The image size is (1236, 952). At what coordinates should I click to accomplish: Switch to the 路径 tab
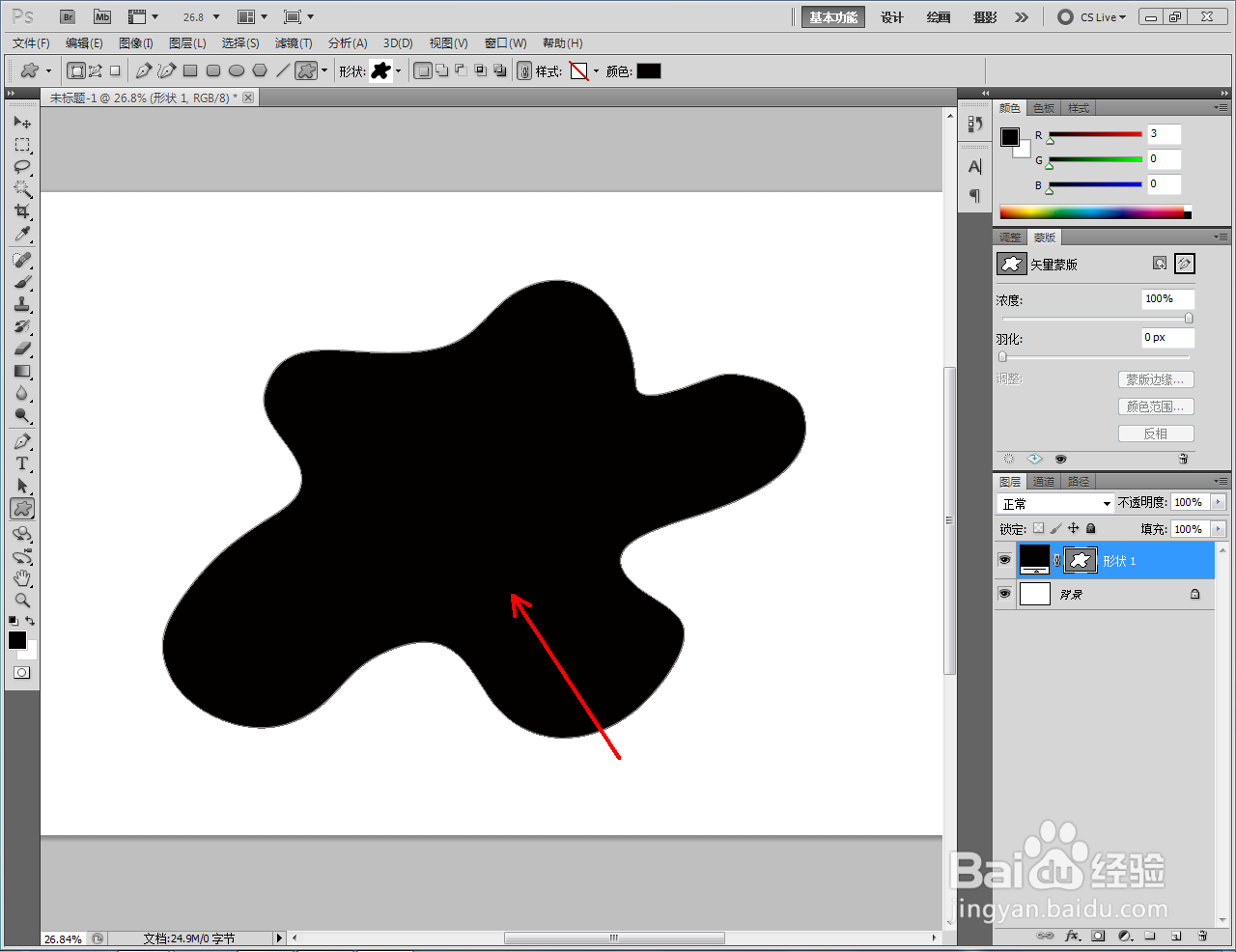coord(1079,481)
